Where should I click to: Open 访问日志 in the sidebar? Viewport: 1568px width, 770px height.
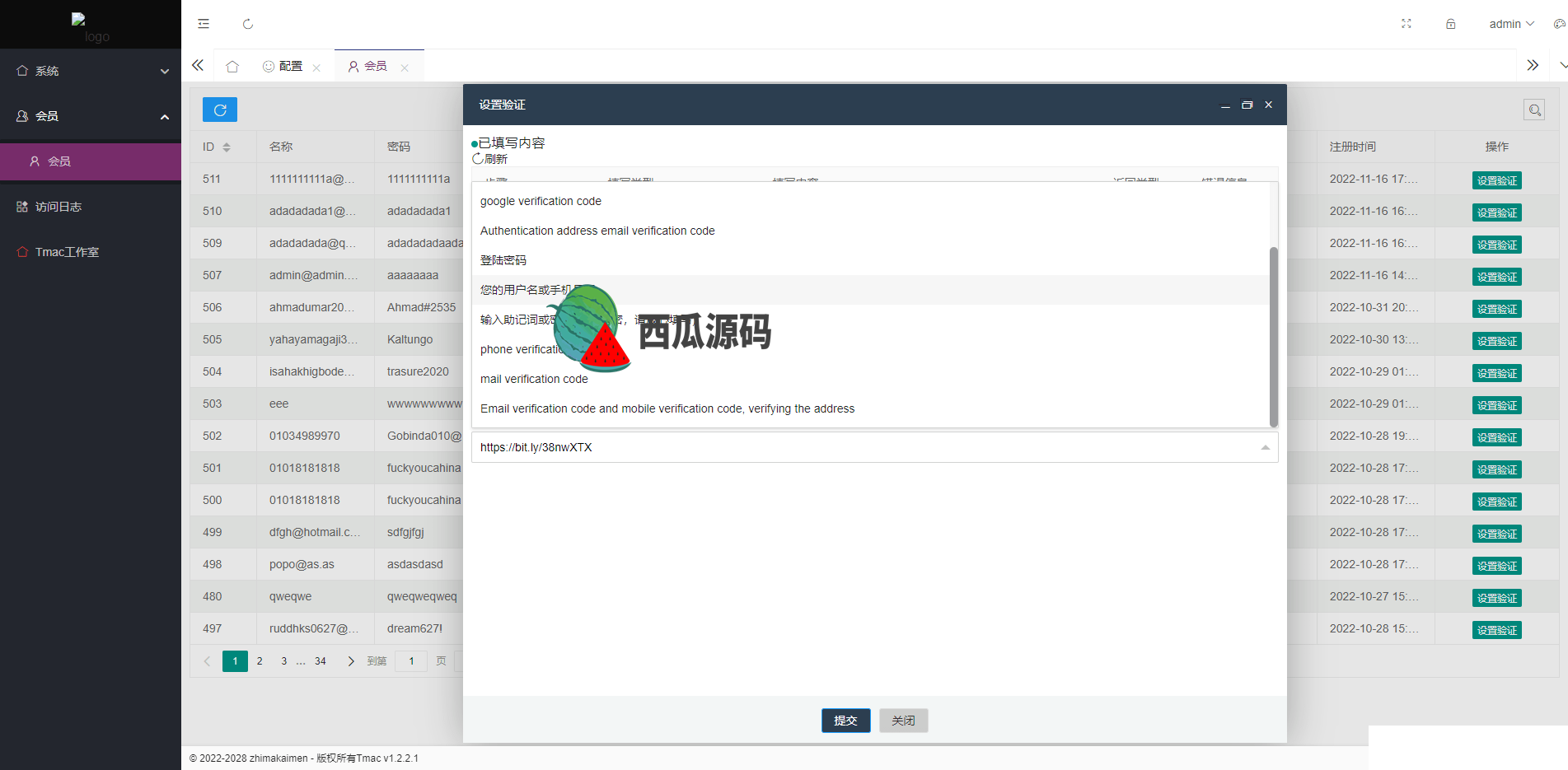59,207
